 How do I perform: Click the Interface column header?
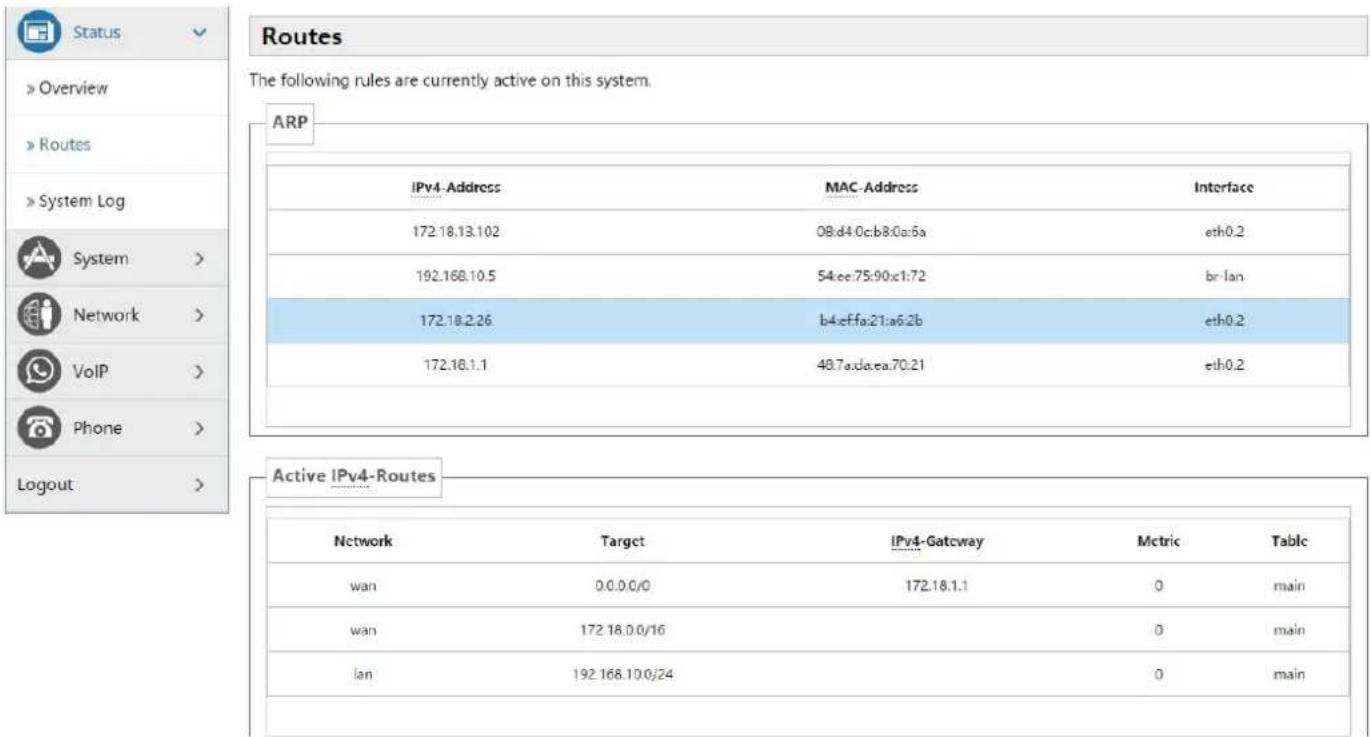1224,187
